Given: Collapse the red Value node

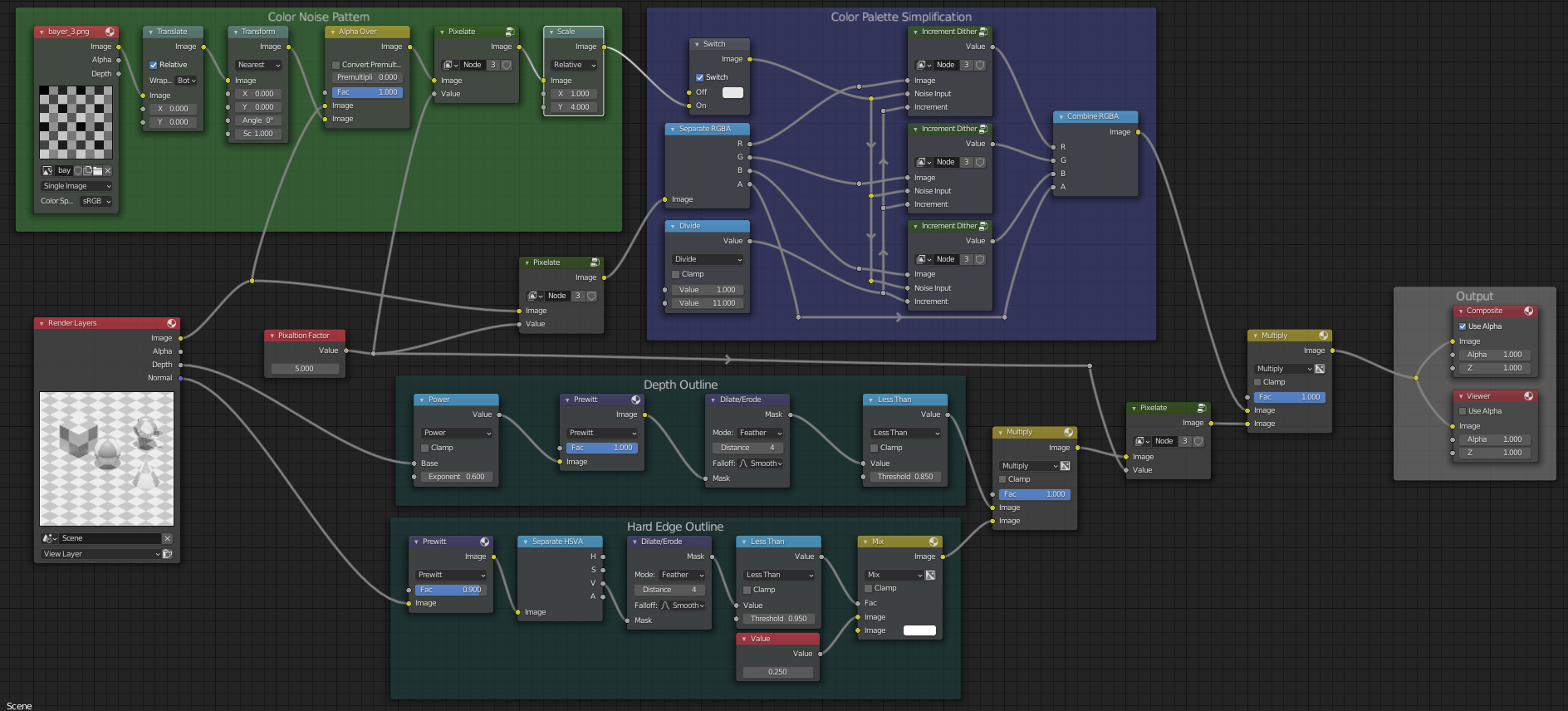Looking at the screenshot, I should 743,639.
